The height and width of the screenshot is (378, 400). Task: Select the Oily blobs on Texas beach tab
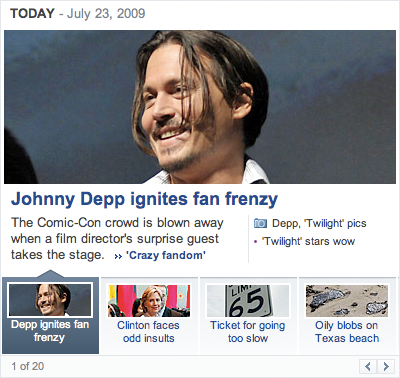347,315
